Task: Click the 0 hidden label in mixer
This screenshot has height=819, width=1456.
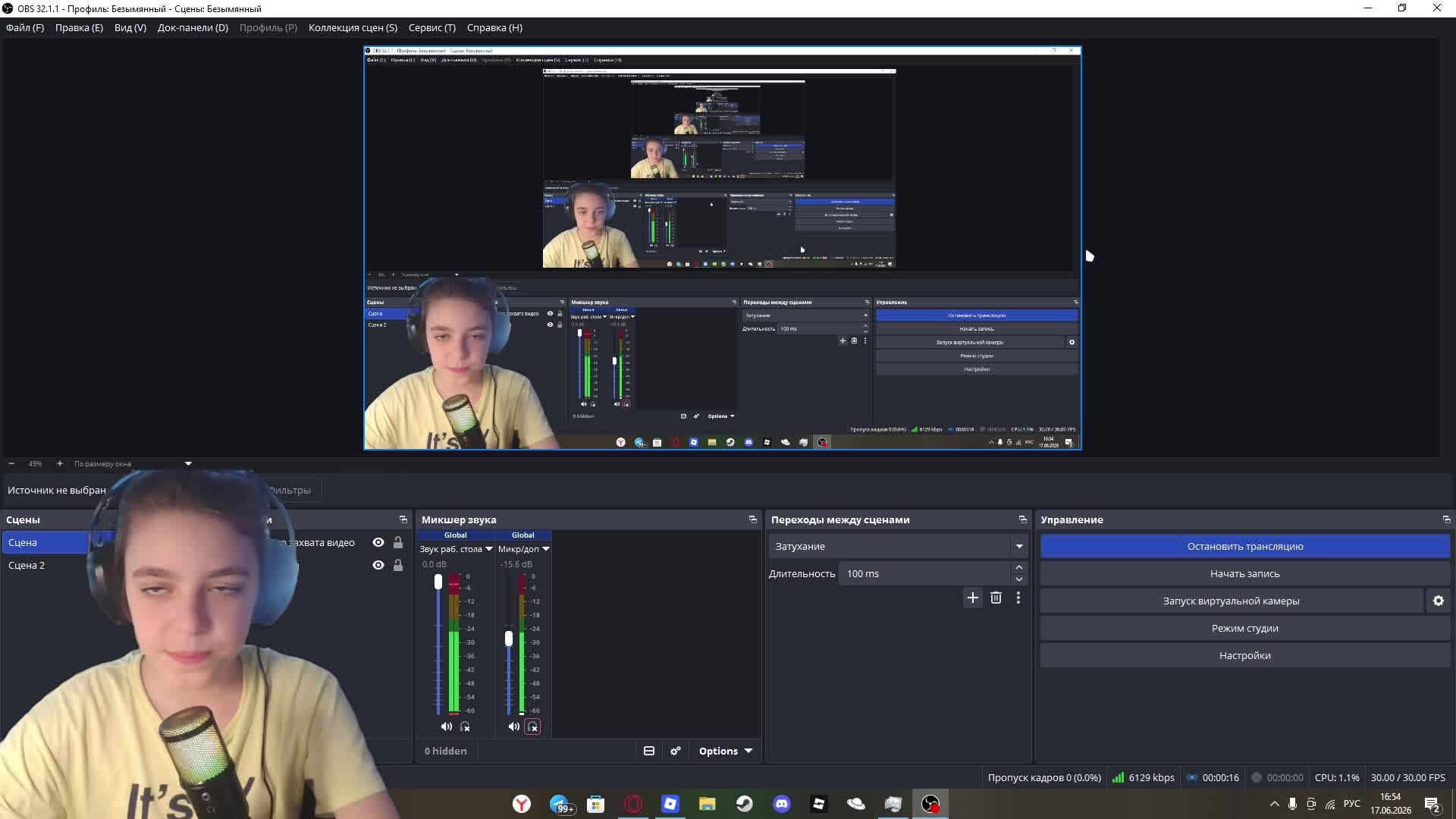Action: coord(445,751)
